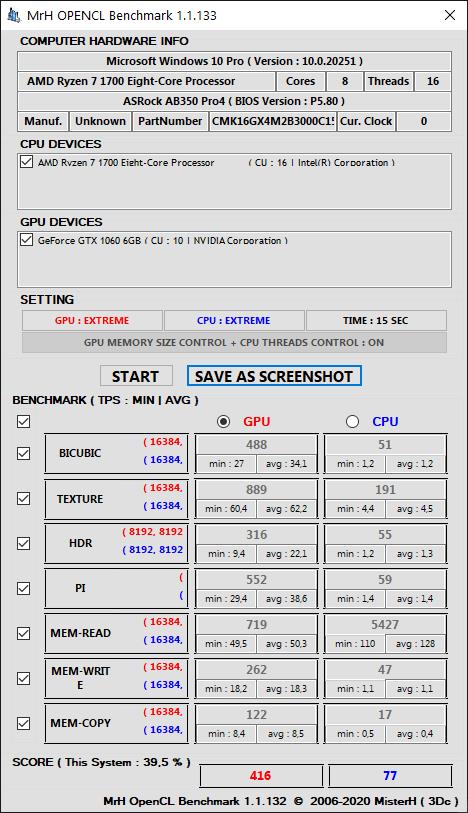The image size is (468, 813).
Task: Toggle GPU memory size and CPU threads control
Action: 234,343
